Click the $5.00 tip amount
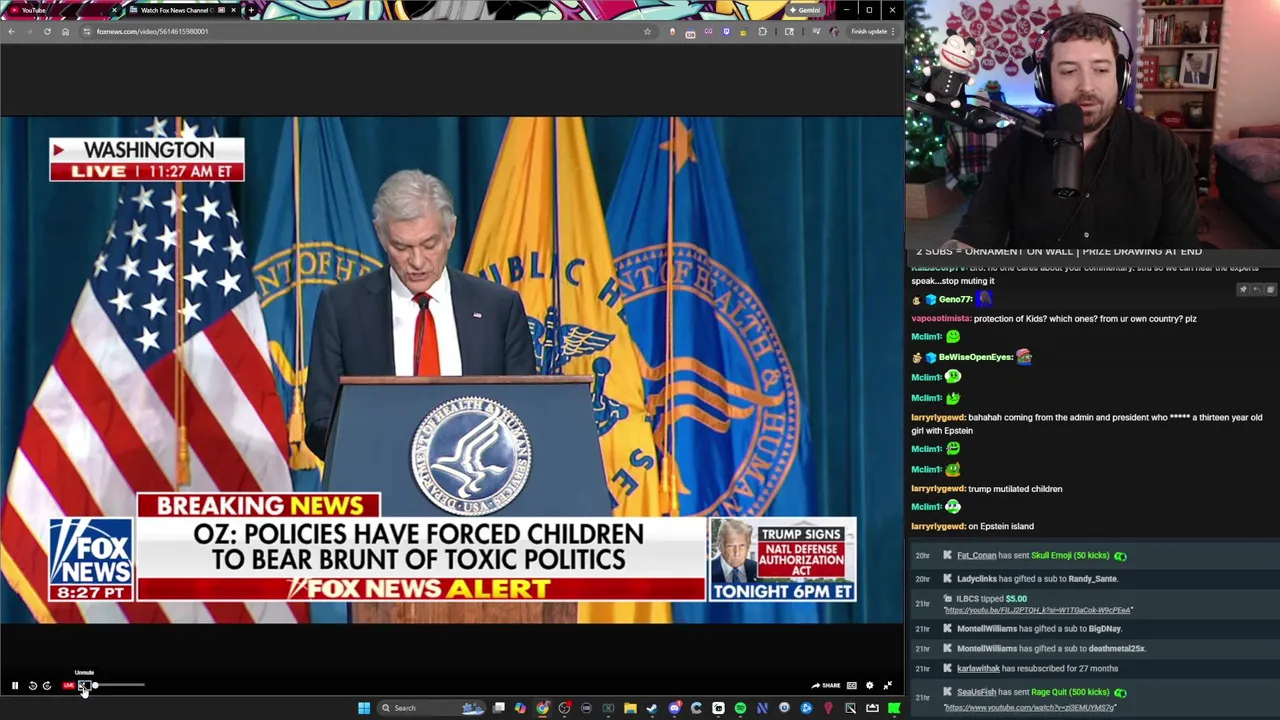Viewport: 1280px width, 720px height. tap(1016, 599)
